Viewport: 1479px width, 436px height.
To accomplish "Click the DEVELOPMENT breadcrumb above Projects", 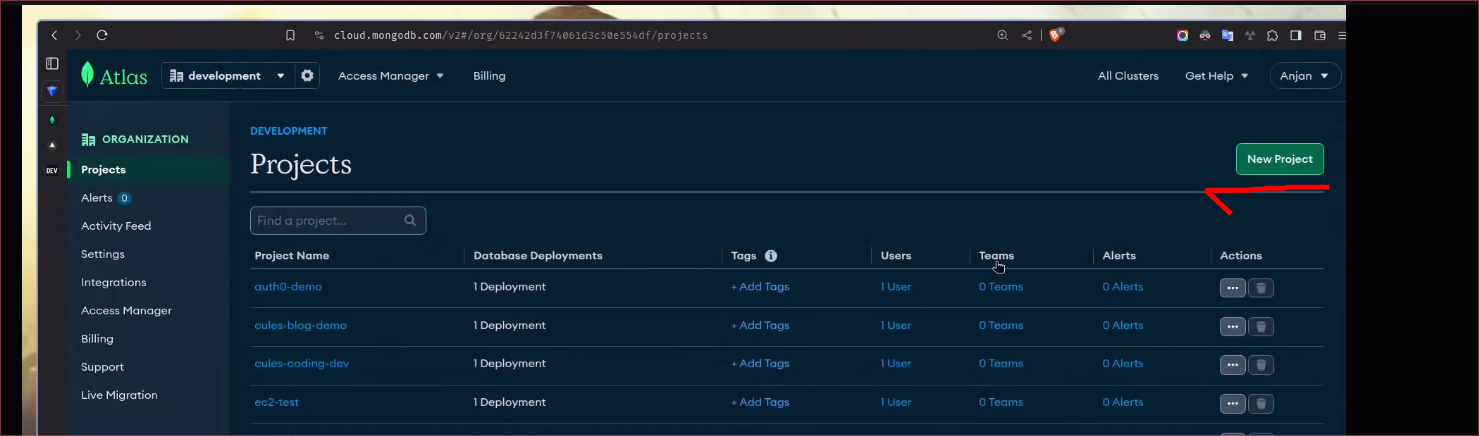I will (288, 131).
